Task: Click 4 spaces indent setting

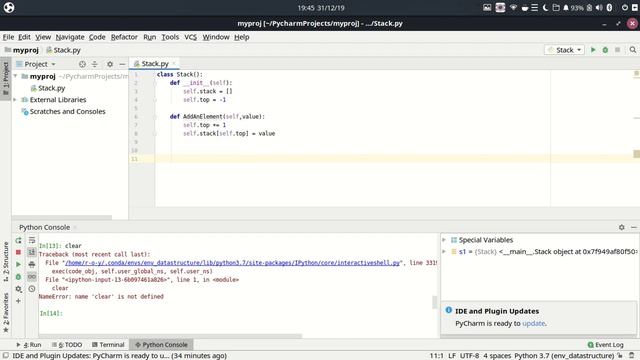Action: pos(497,356)
